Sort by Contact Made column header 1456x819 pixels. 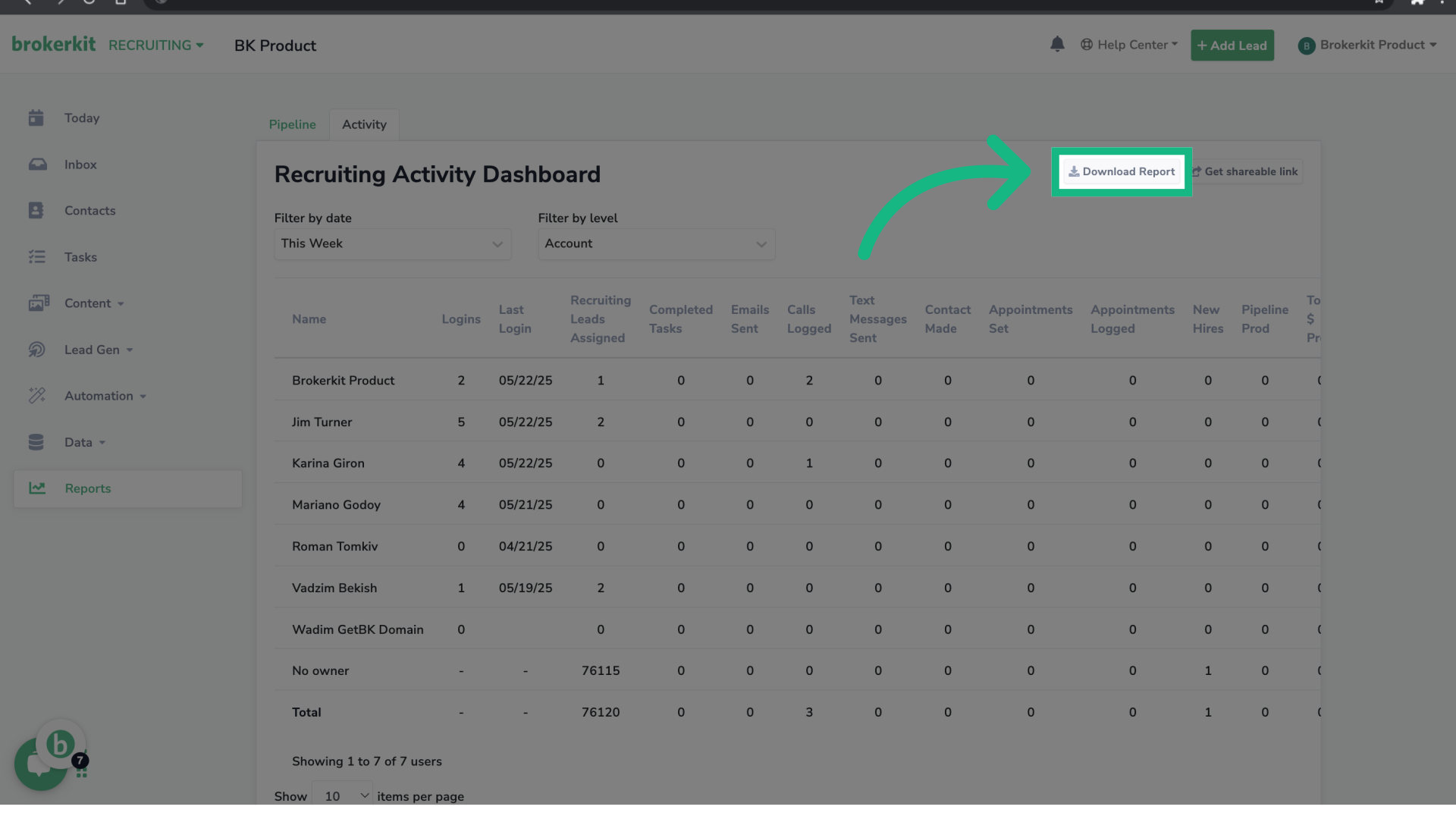(948, 319)
